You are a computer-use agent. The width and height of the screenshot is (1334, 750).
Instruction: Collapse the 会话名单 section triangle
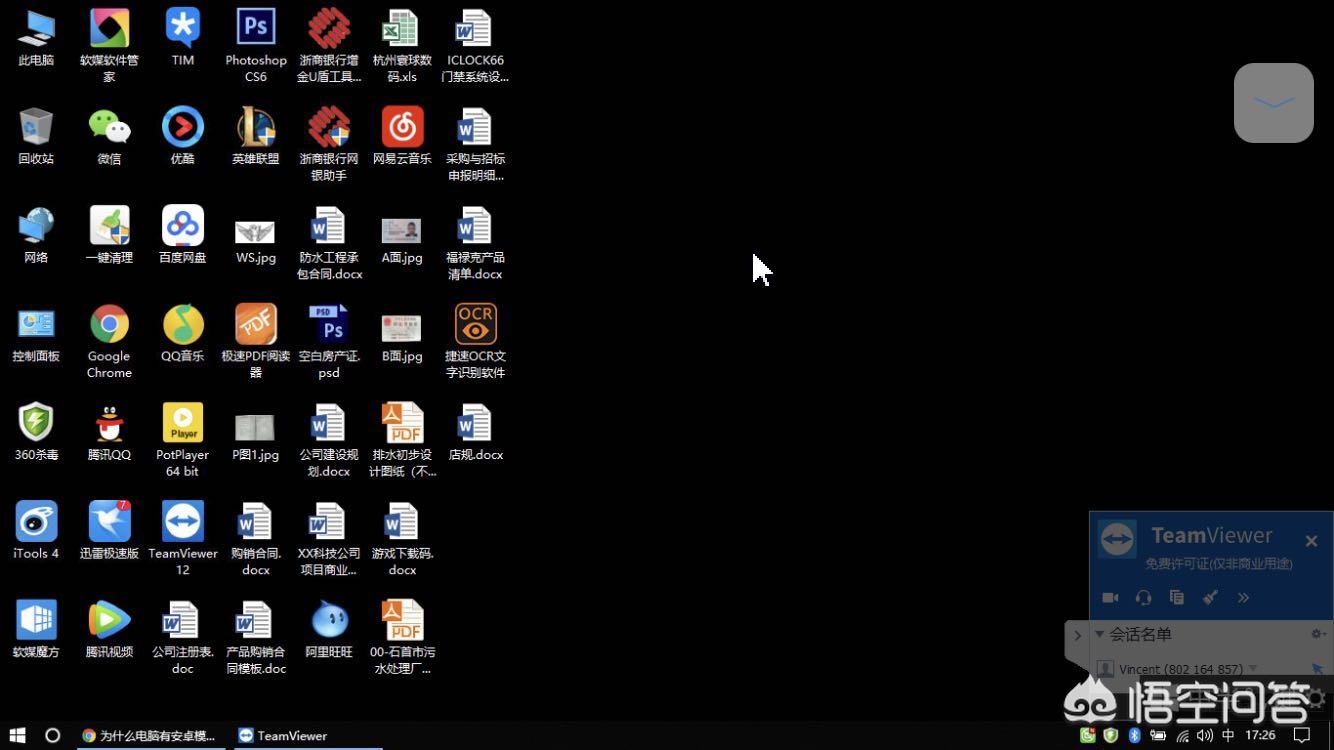tap(1100, 634)
